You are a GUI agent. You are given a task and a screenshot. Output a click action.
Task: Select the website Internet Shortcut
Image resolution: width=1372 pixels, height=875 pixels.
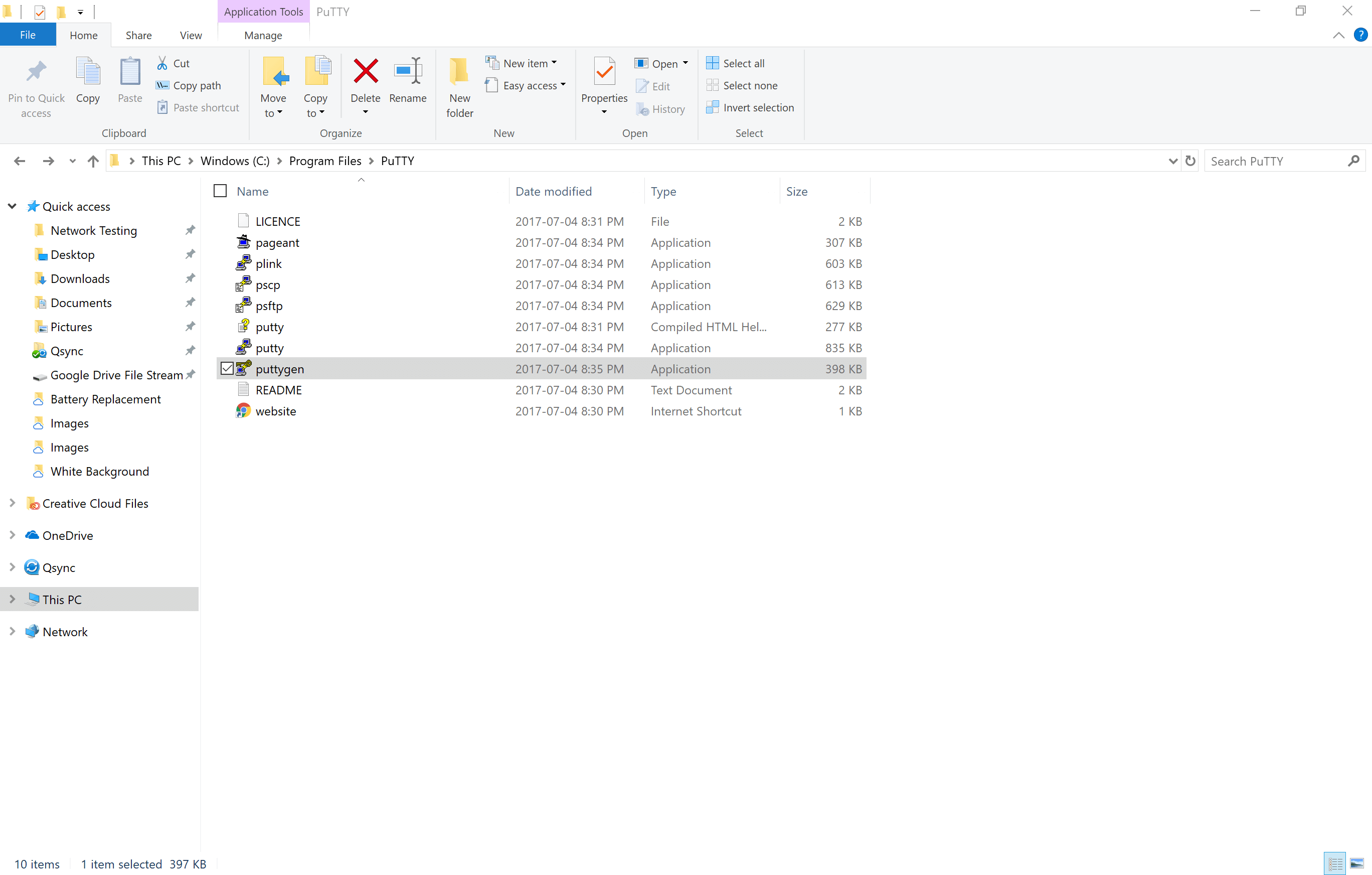[x=541, y=411]
